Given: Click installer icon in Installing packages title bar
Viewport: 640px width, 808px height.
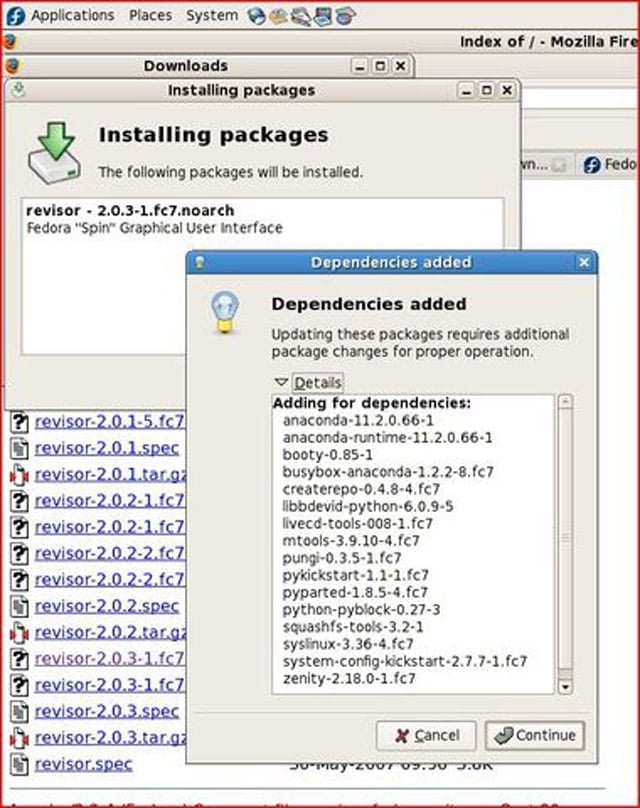Looking at the screenshot, I should coord(19,90).
